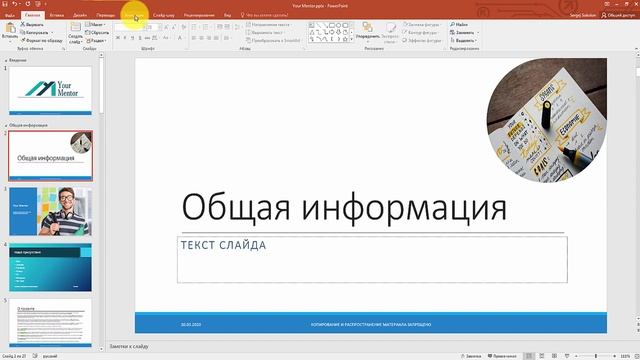Toggle Underline (Ч) formatting
Image resolution: width=640 pixels, height=360 pixels.
point(132,38)
